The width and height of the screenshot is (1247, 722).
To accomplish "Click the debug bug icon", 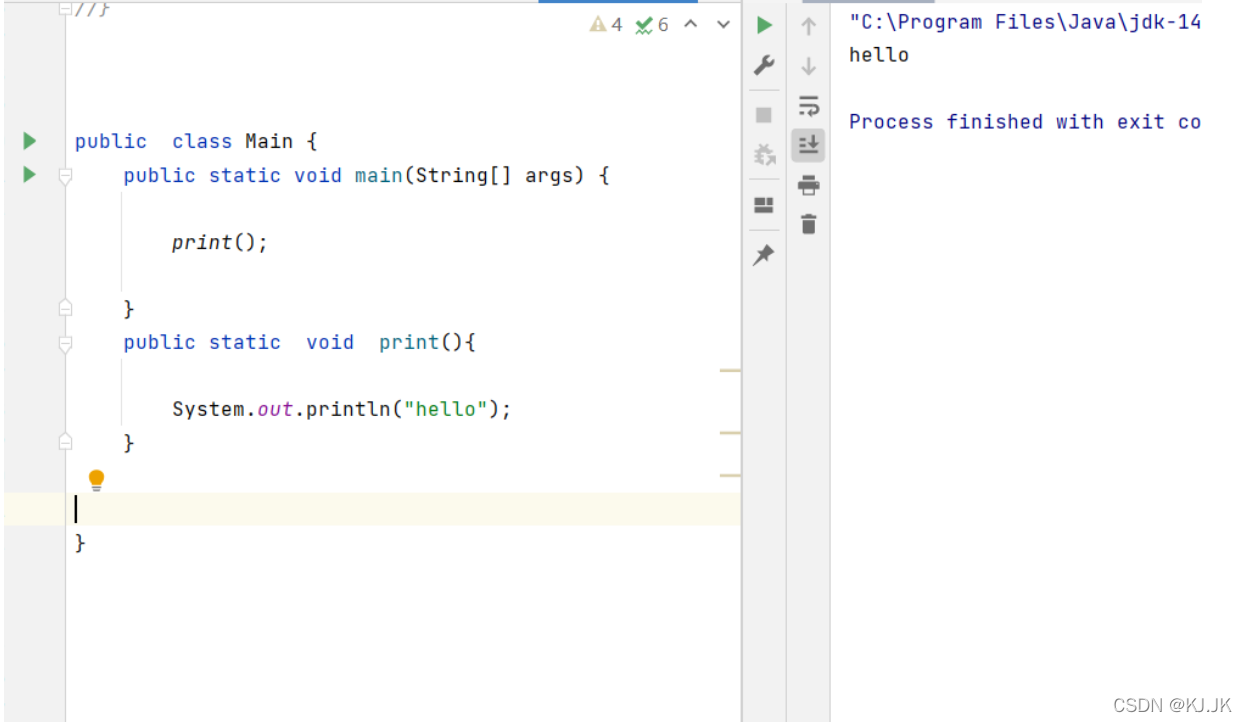I will (764, 154).
